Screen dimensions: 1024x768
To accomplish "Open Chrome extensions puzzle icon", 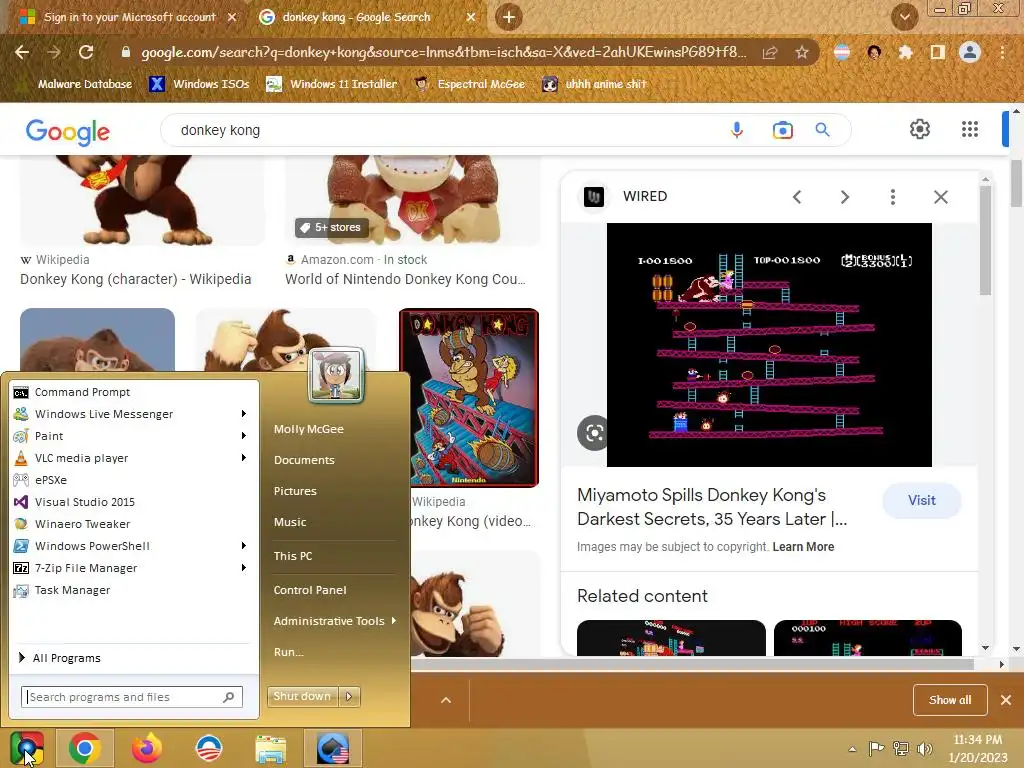I will (905, 52).
